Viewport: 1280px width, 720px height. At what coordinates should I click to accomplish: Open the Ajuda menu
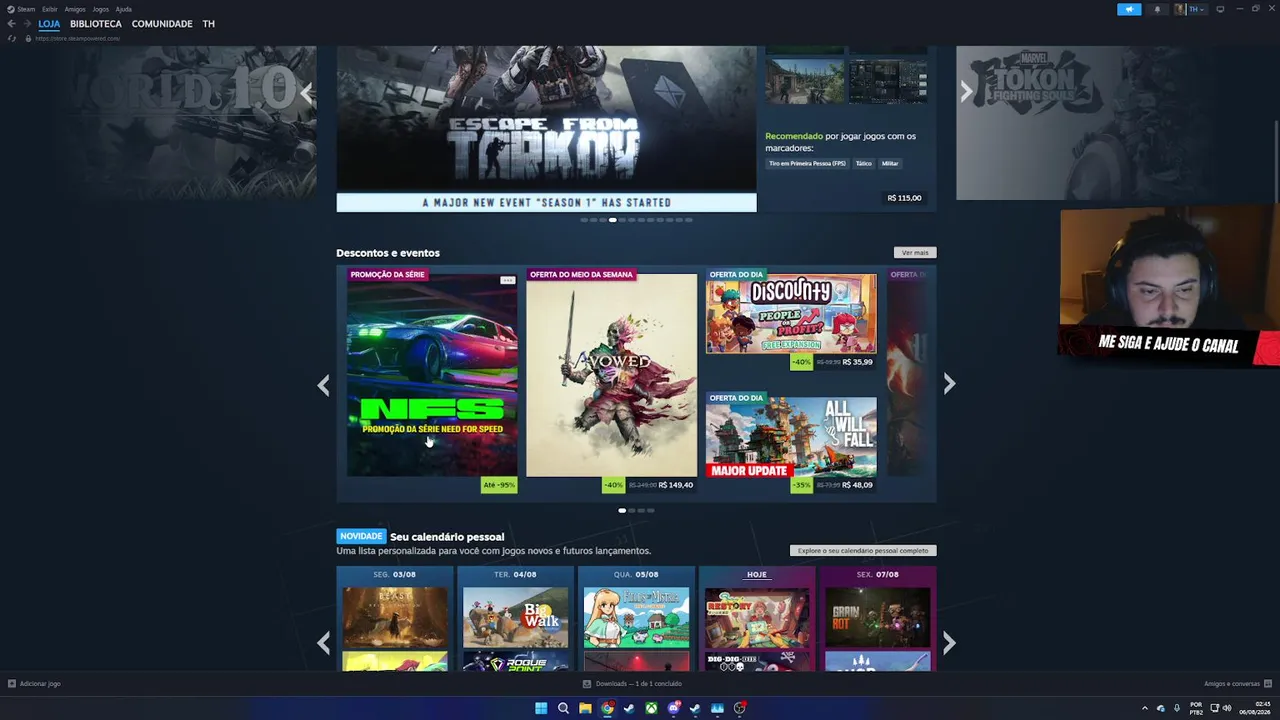point(123,9)
